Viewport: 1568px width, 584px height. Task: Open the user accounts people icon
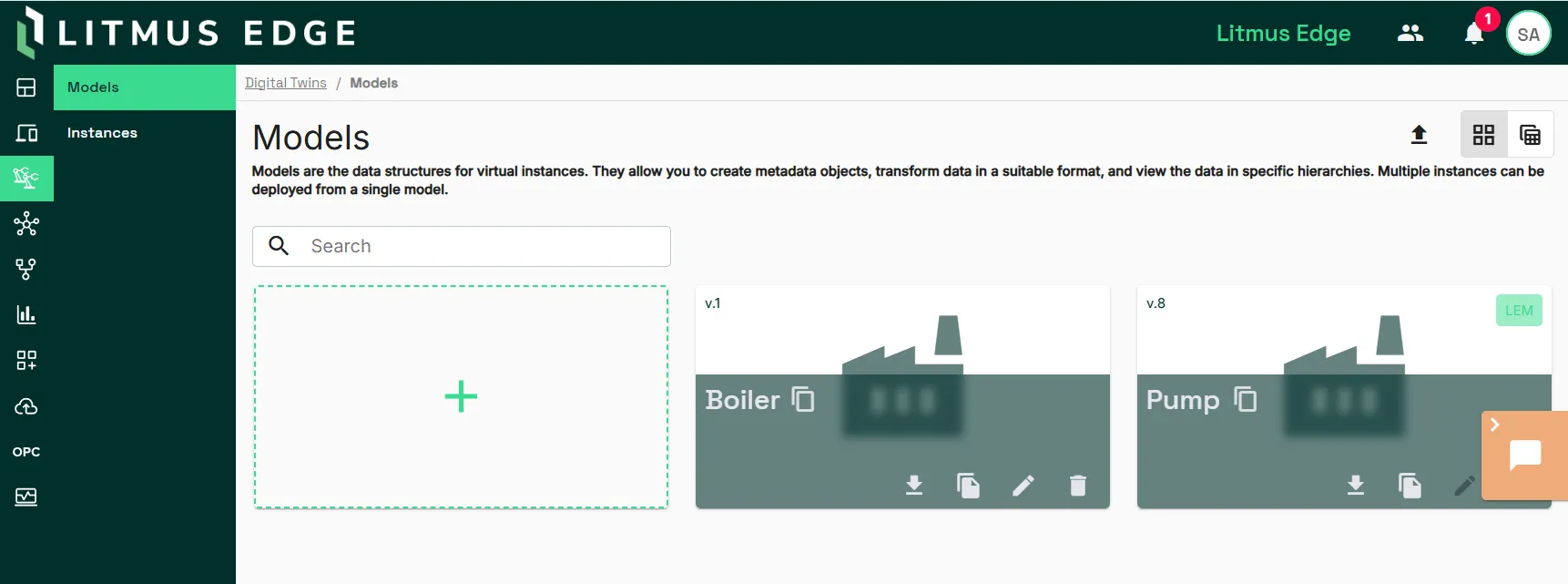1410,34
